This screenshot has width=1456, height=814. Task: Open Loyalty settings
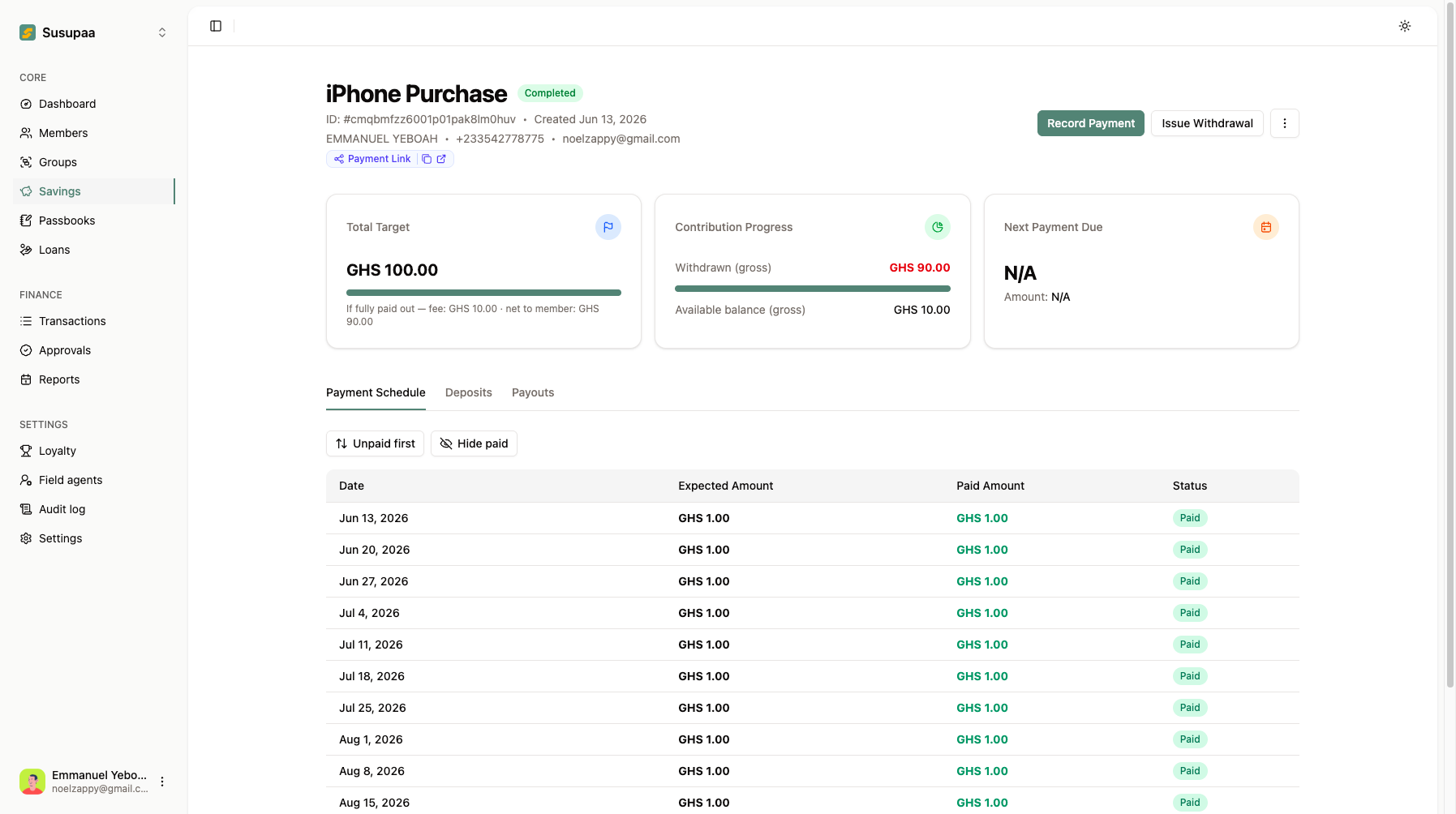94,451
